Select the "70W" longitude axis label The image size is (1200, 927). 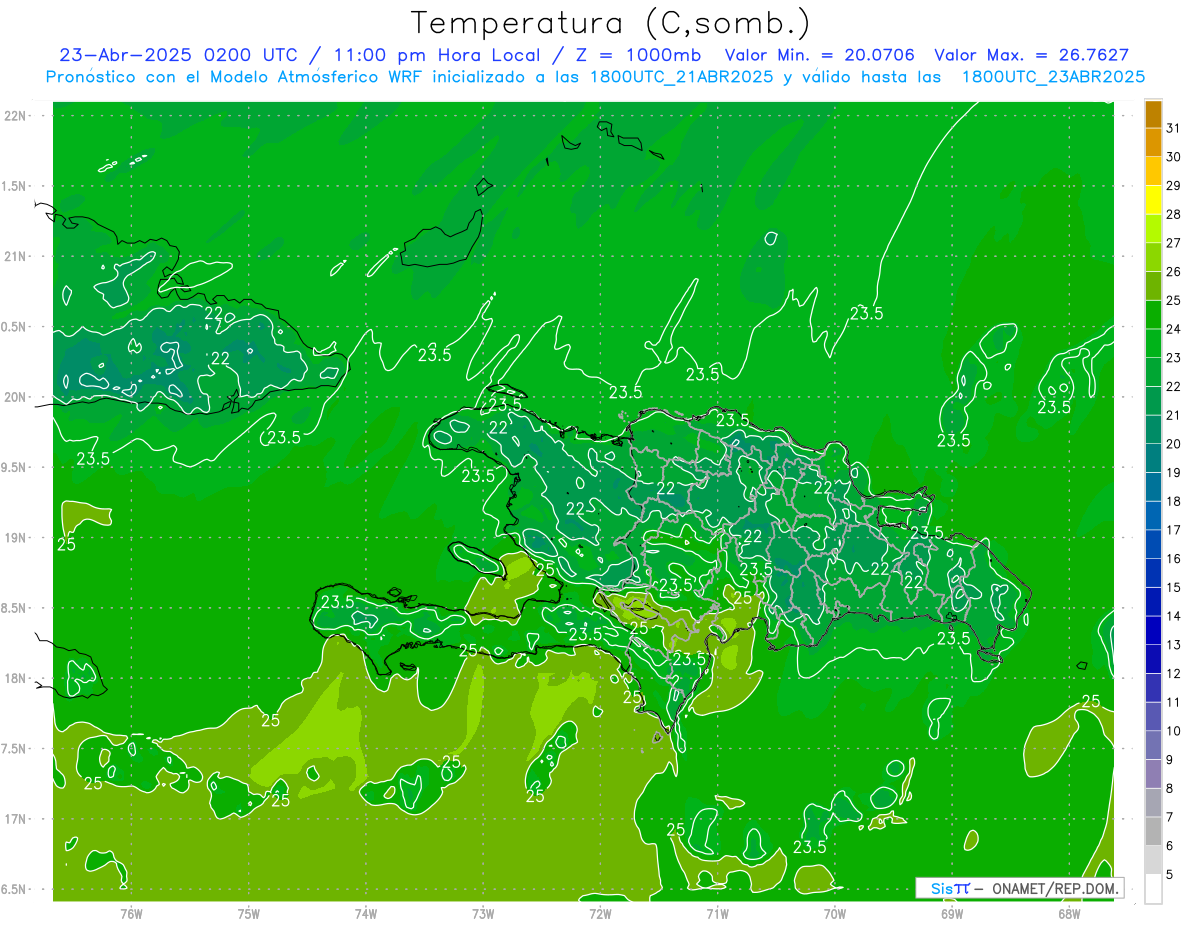coord(835,913)
